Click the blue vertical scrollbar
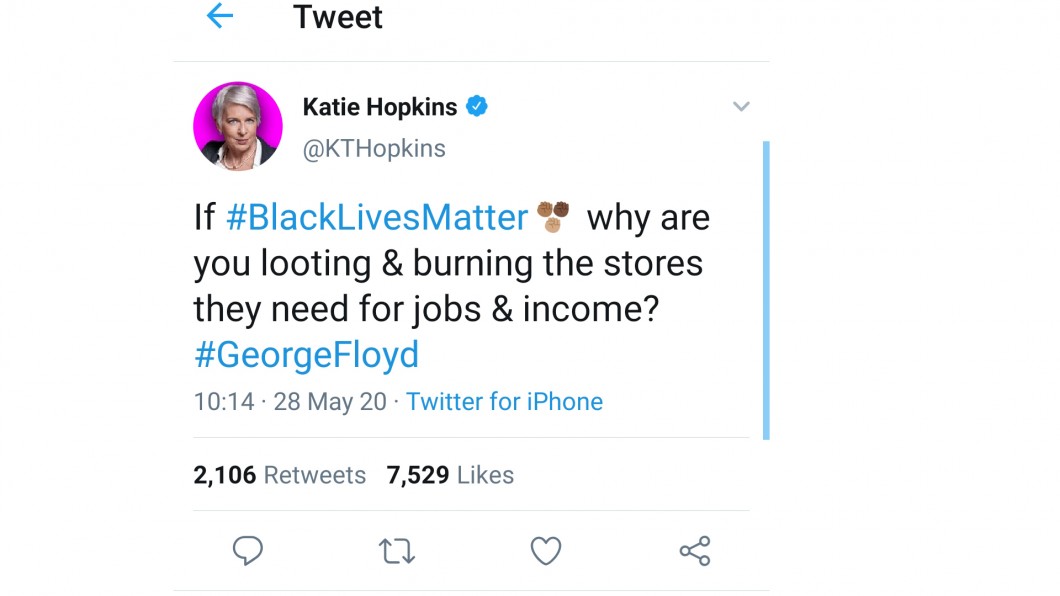The height and width of the screenshot is (596, 1060). 766,290
